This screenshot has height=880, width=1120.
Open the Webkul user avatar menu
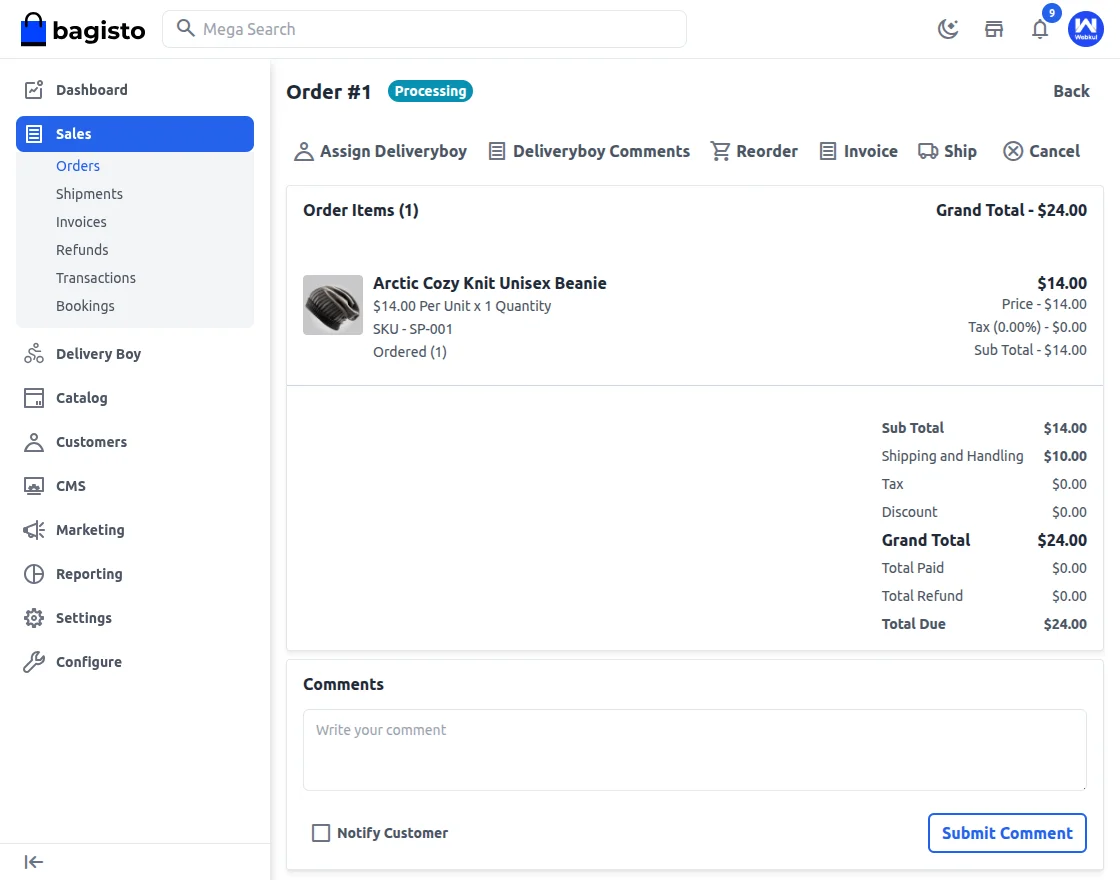(1085, 29)
